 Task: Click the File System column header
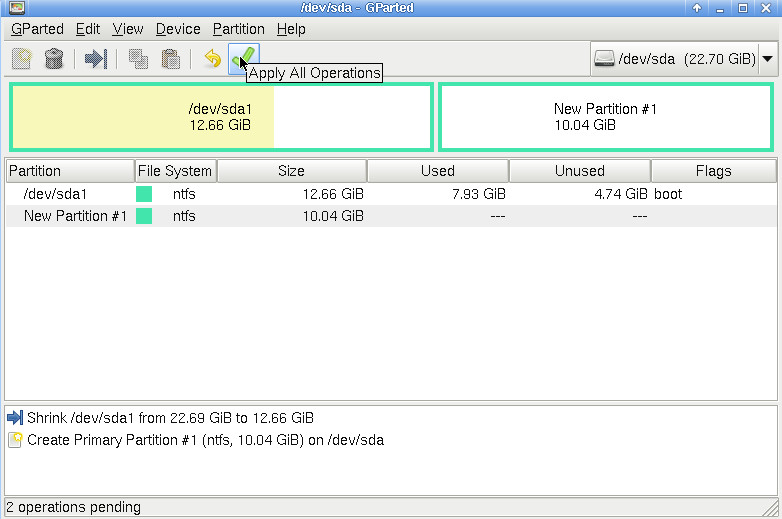(x=176, y=171)
